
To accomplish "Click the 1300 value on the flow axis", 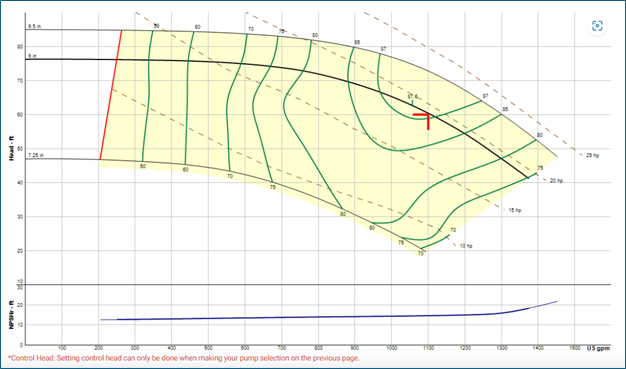I will tap(501, 348).
